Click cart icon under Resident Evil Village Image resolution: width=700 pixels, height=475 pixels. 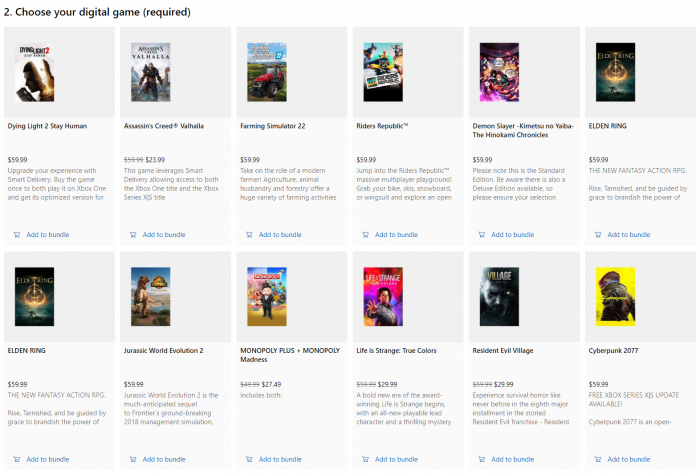(482, 459)
